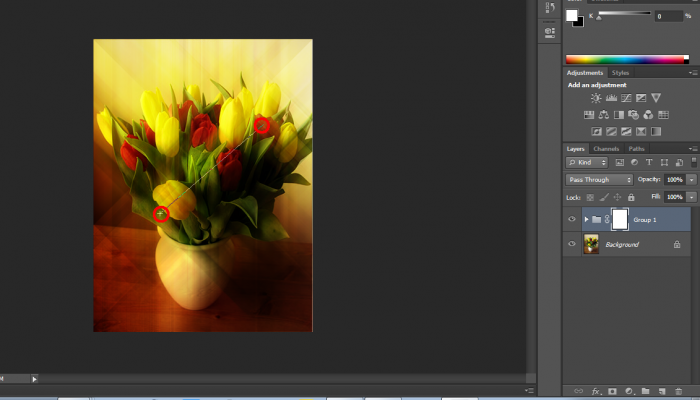Delete layer with the trash icon

679,391
